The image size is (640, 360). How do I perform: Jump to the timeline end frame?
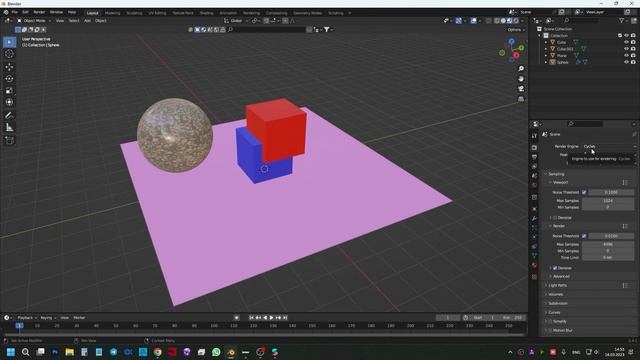click(285, 318)
